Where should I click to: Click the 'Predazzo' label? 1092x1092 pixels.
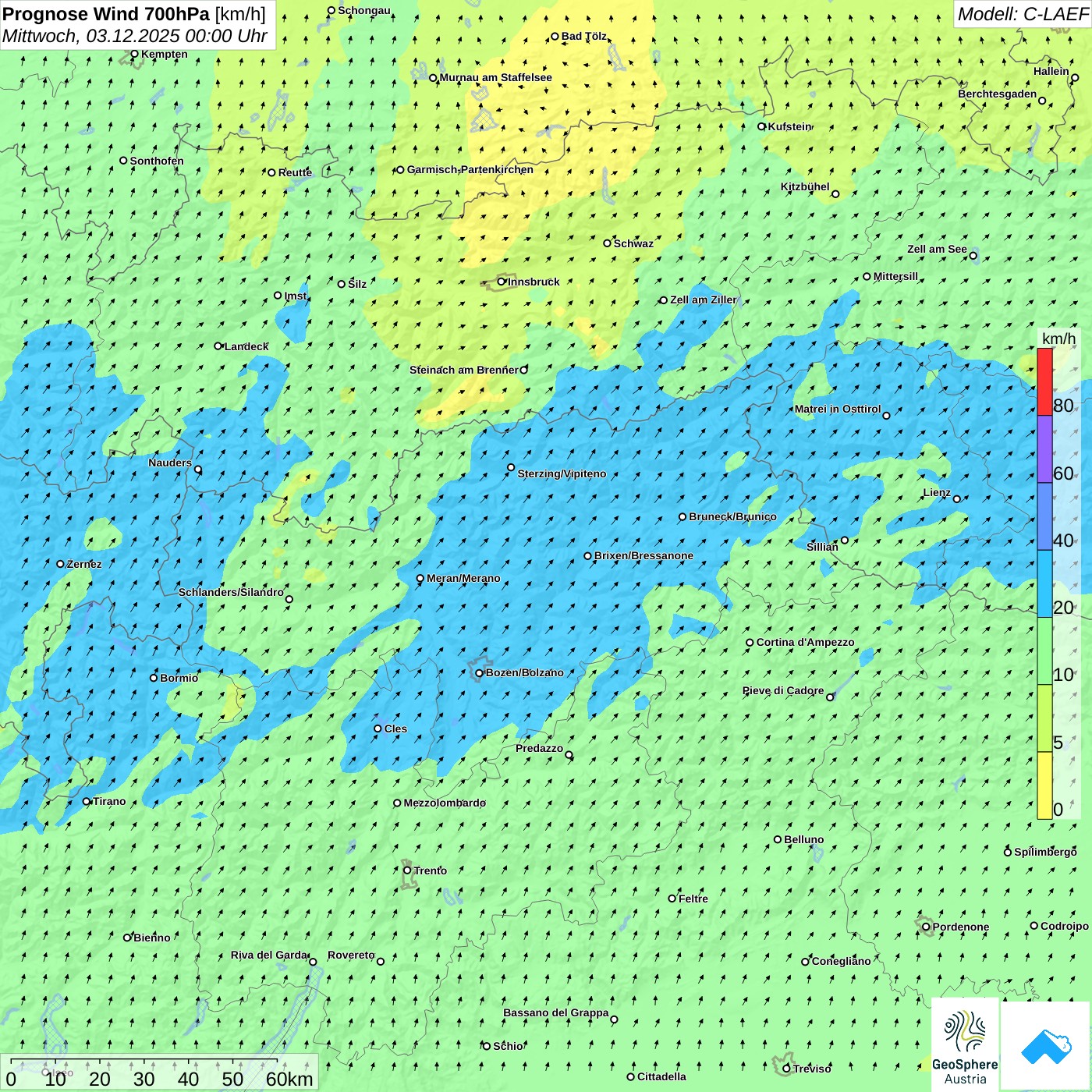(x=539, y=749)
